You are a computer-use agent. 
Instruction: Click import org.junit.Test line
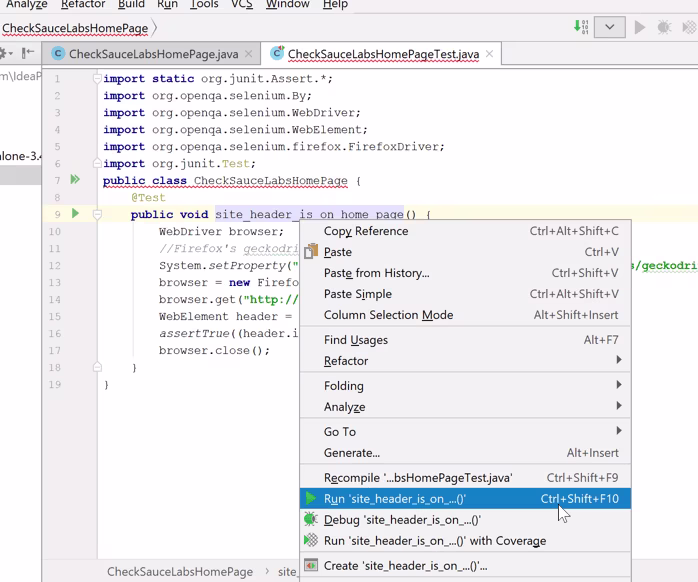[179, 164]
